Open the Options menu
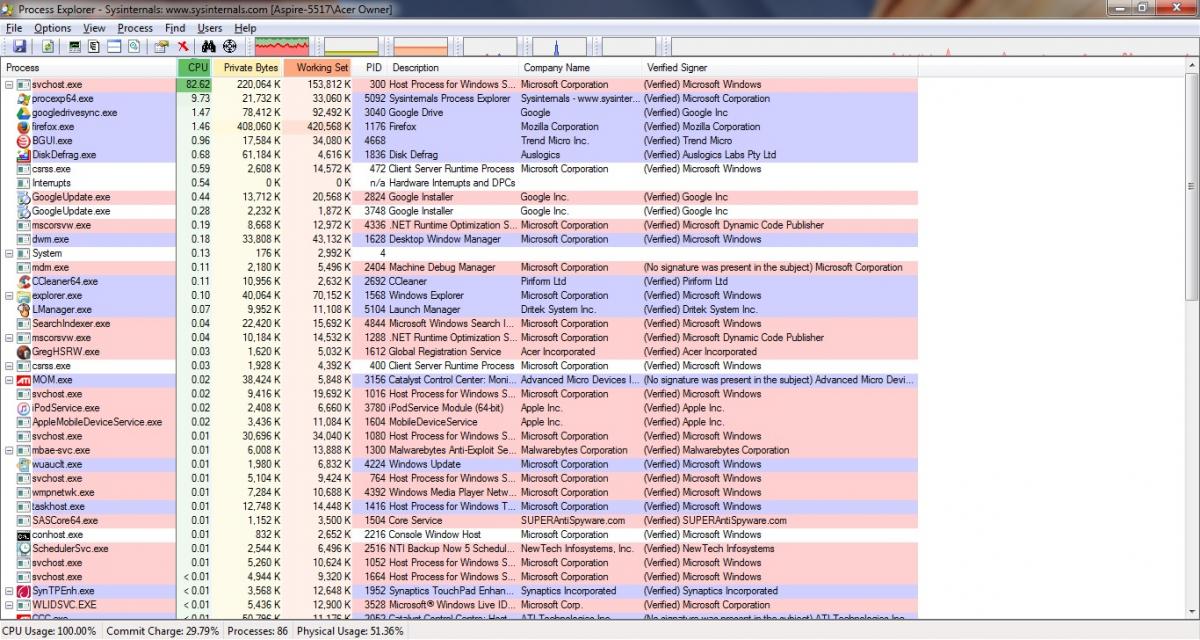This screenshot has width=1200, height=640. click(x=53, y=28)
